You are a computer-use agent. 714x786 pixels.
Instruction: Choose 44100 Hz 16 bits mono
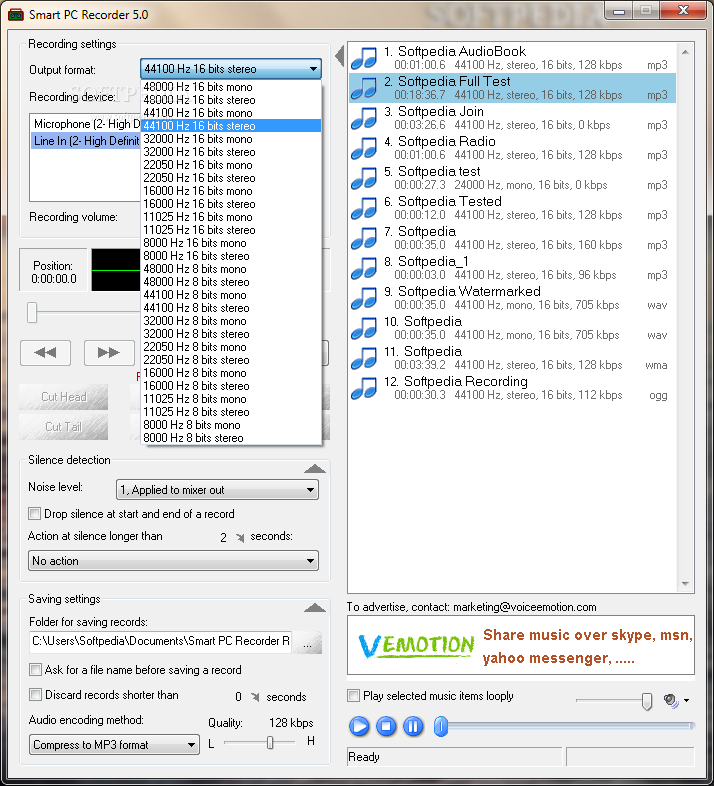tap(231, 113)
